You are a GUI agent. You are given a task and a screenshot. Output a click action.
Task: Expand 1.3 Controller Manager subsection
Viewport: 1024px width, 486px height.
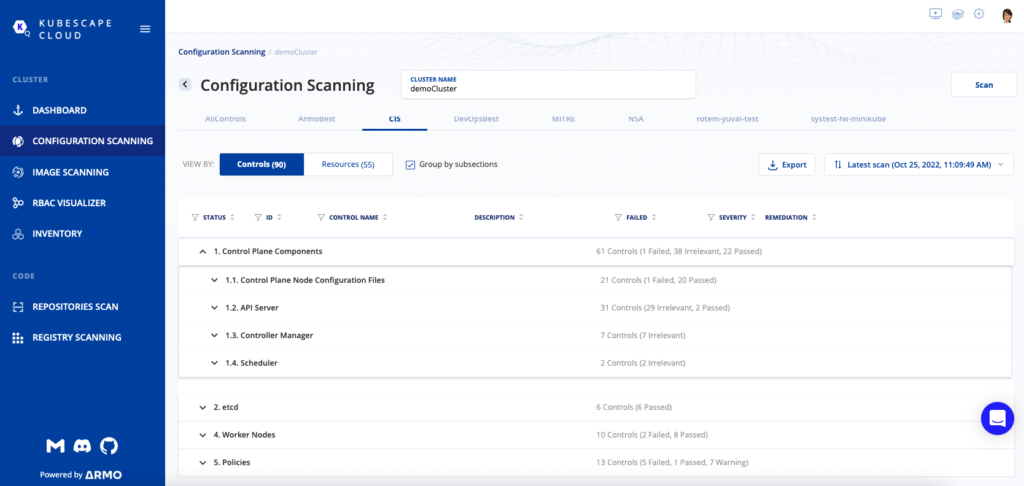click(x=214, y=336)
